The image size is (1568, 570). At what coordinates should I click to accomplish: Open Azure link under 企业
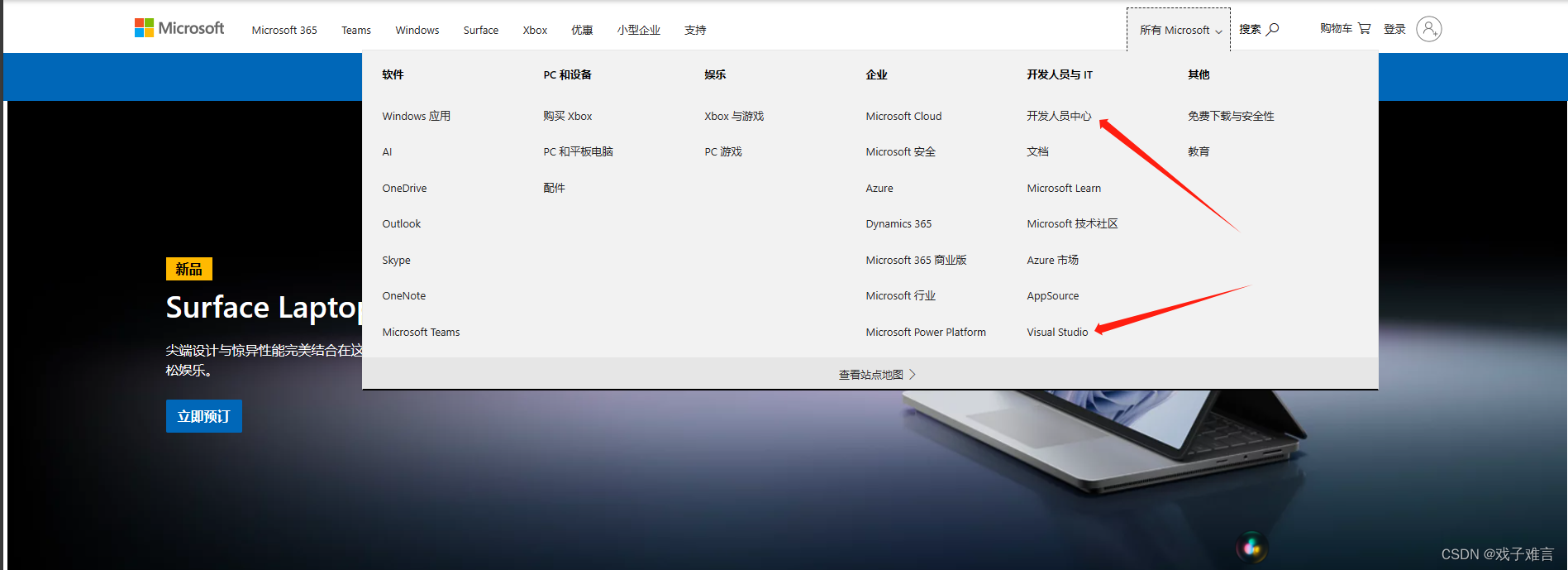tap(879, 188)
